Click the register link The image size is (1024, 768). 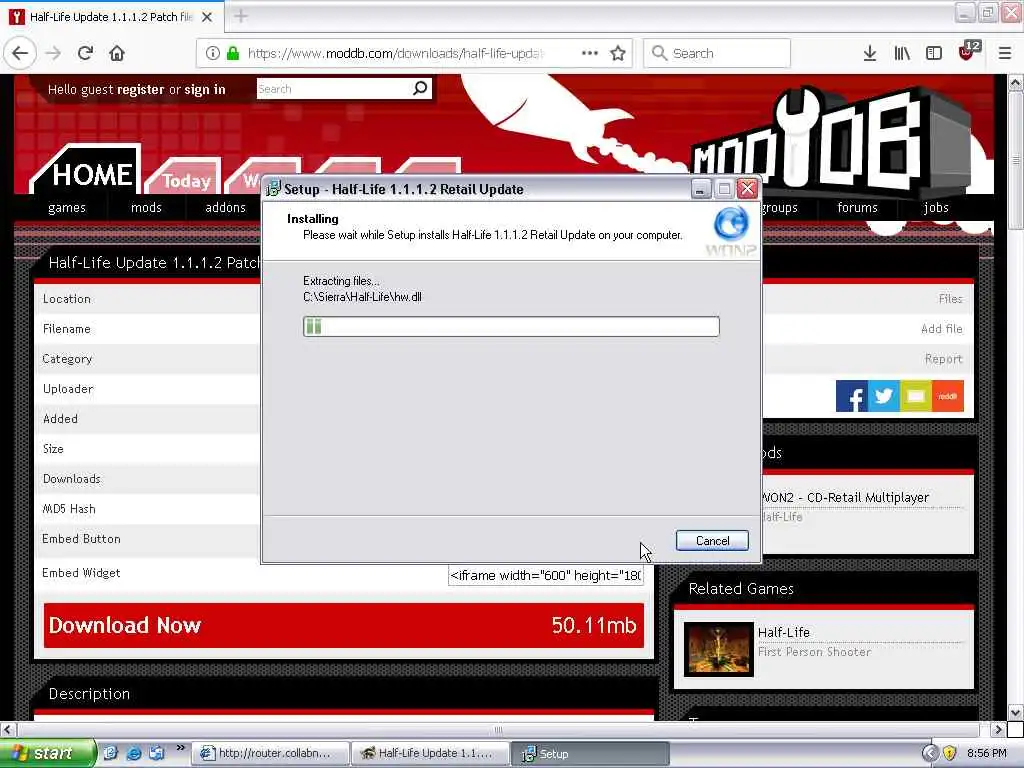[141, 89]
